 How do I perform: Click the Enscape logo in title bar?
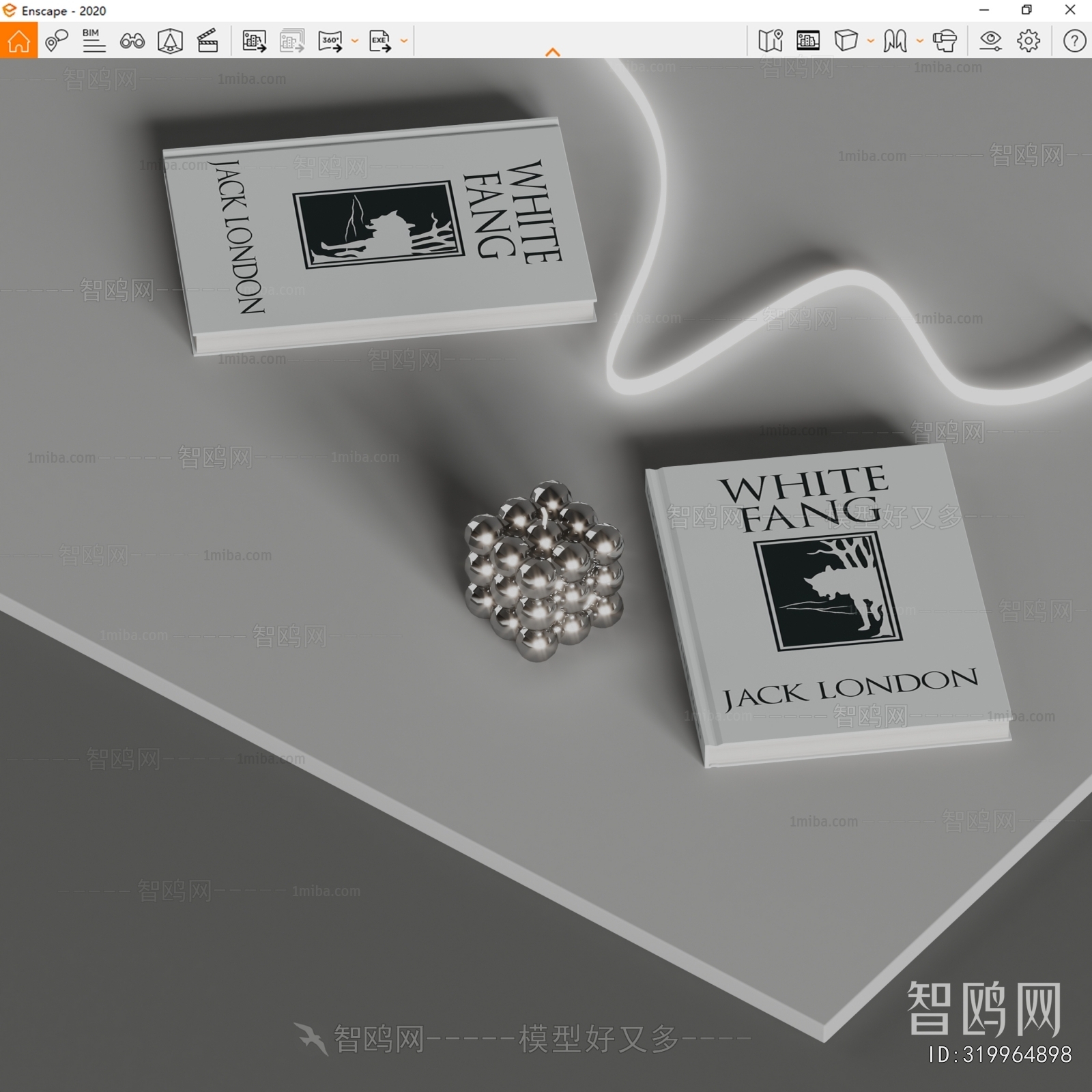click(9, 10)
